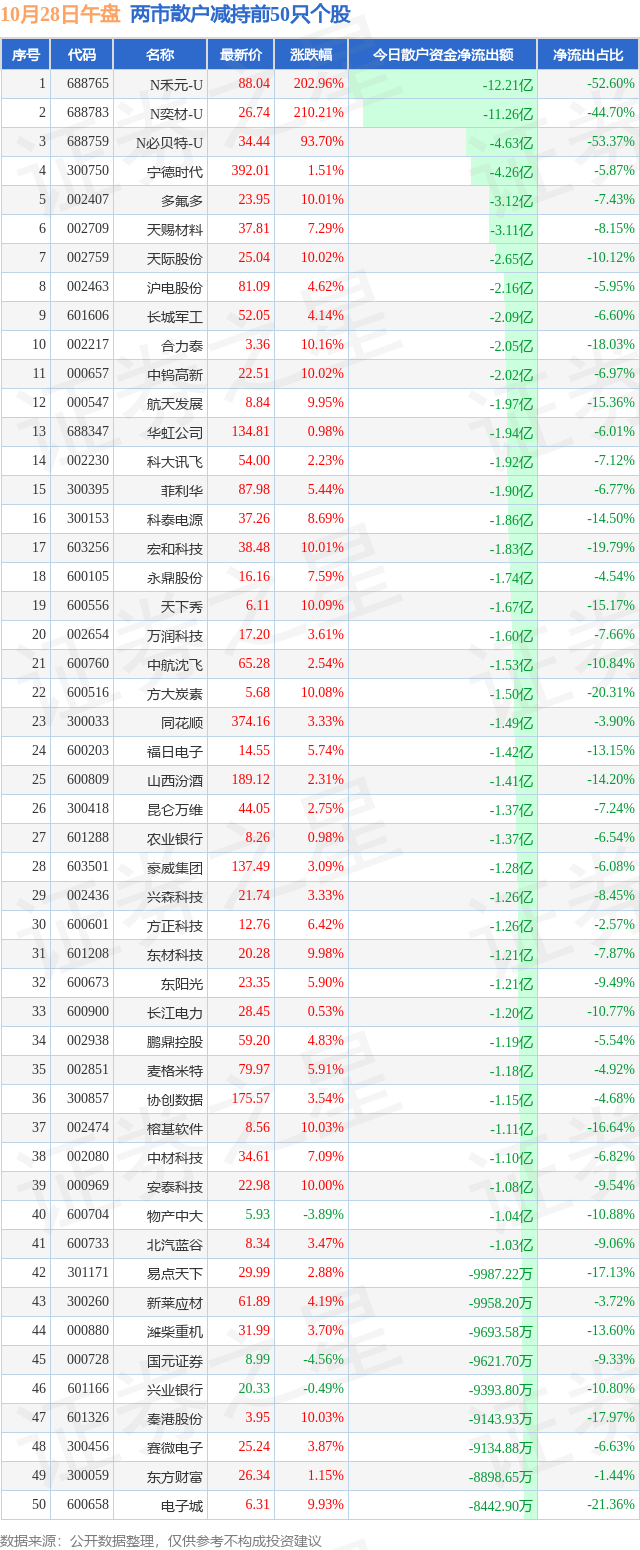Click stock name 沪电股份
This screenshot has width=640, height=1550.
175,287
